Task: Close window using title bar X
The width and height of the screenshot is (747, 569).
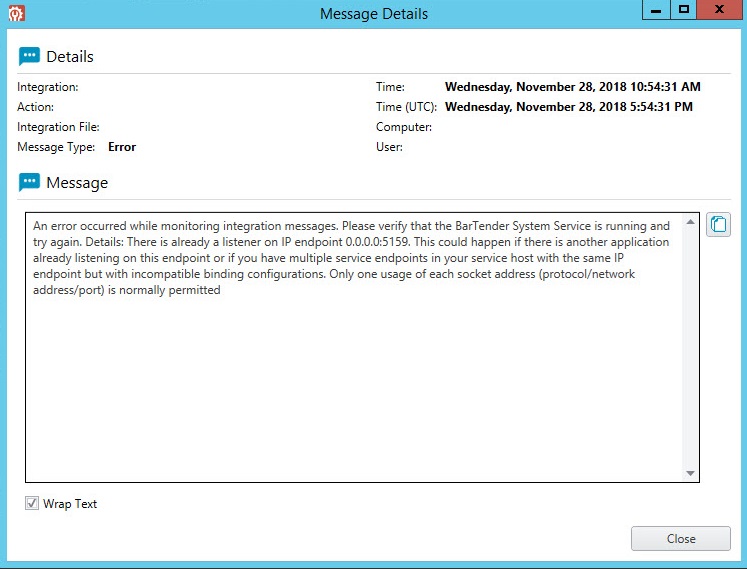Action: (x=719, y=10)
